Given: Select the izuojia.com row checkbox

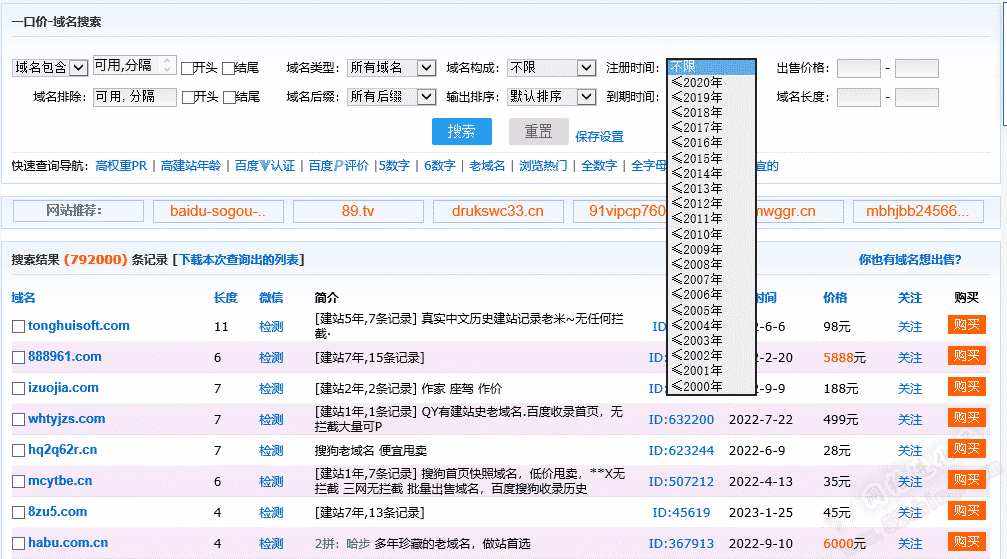Looking at the screenshot, I should pyautogui.click(x=19, y=389).
